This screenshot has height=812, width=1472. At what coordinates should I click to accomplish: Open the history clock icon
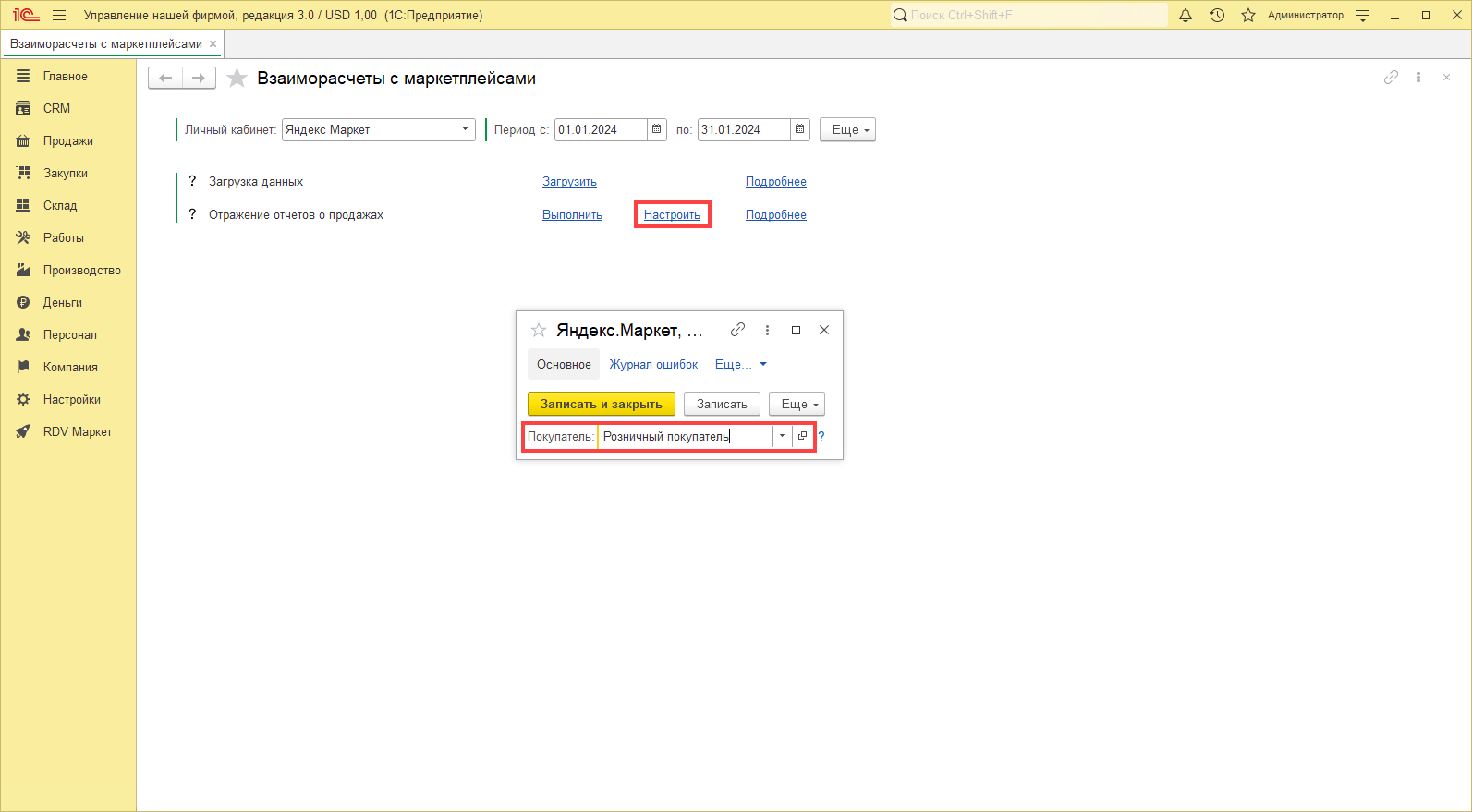point(1217,15)
